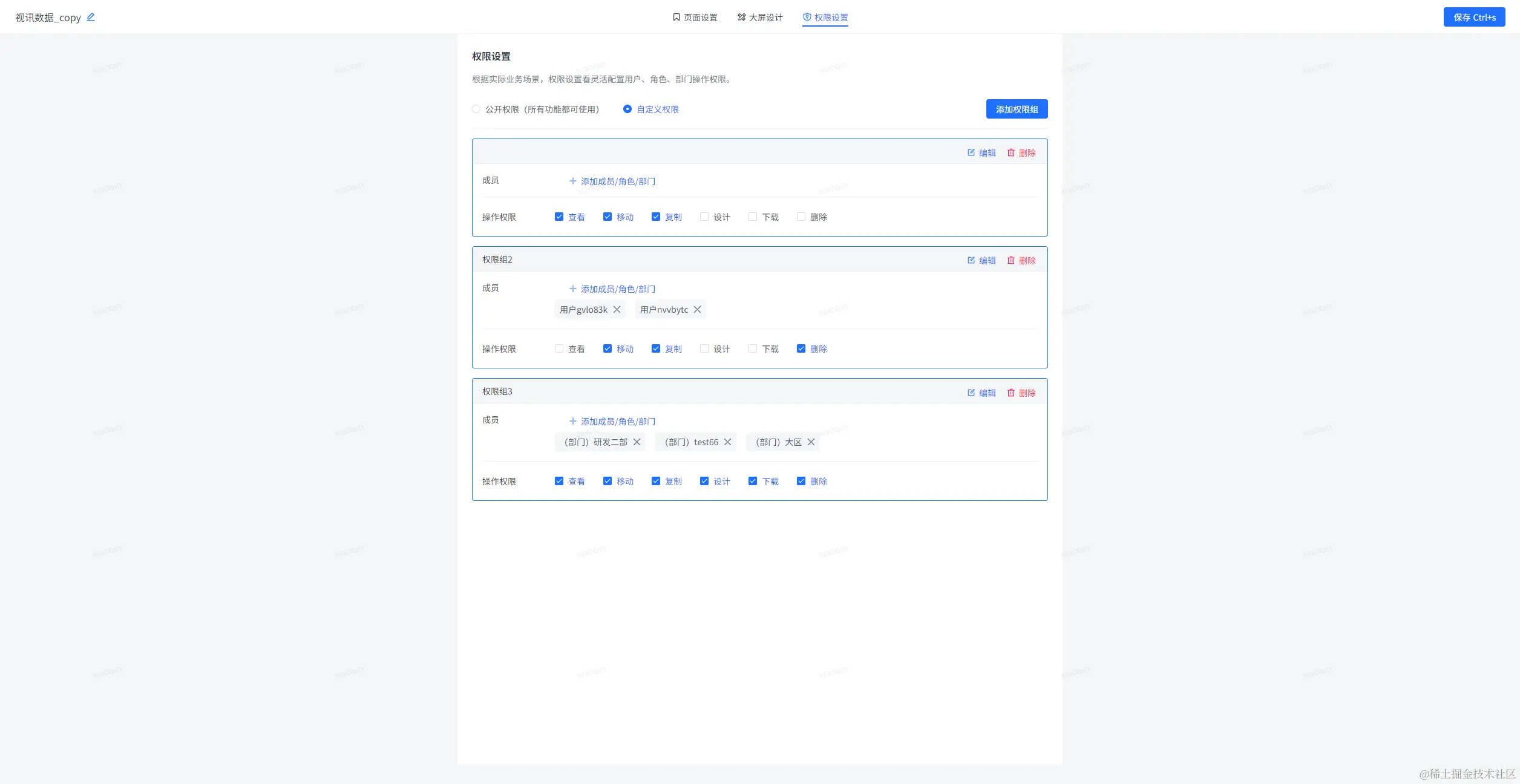The height and width of the screenshot is (784, 1520).
Task: Uncheck 下载 permission in 权限组3
Action: pyautogui.click(x=753, y=482)
